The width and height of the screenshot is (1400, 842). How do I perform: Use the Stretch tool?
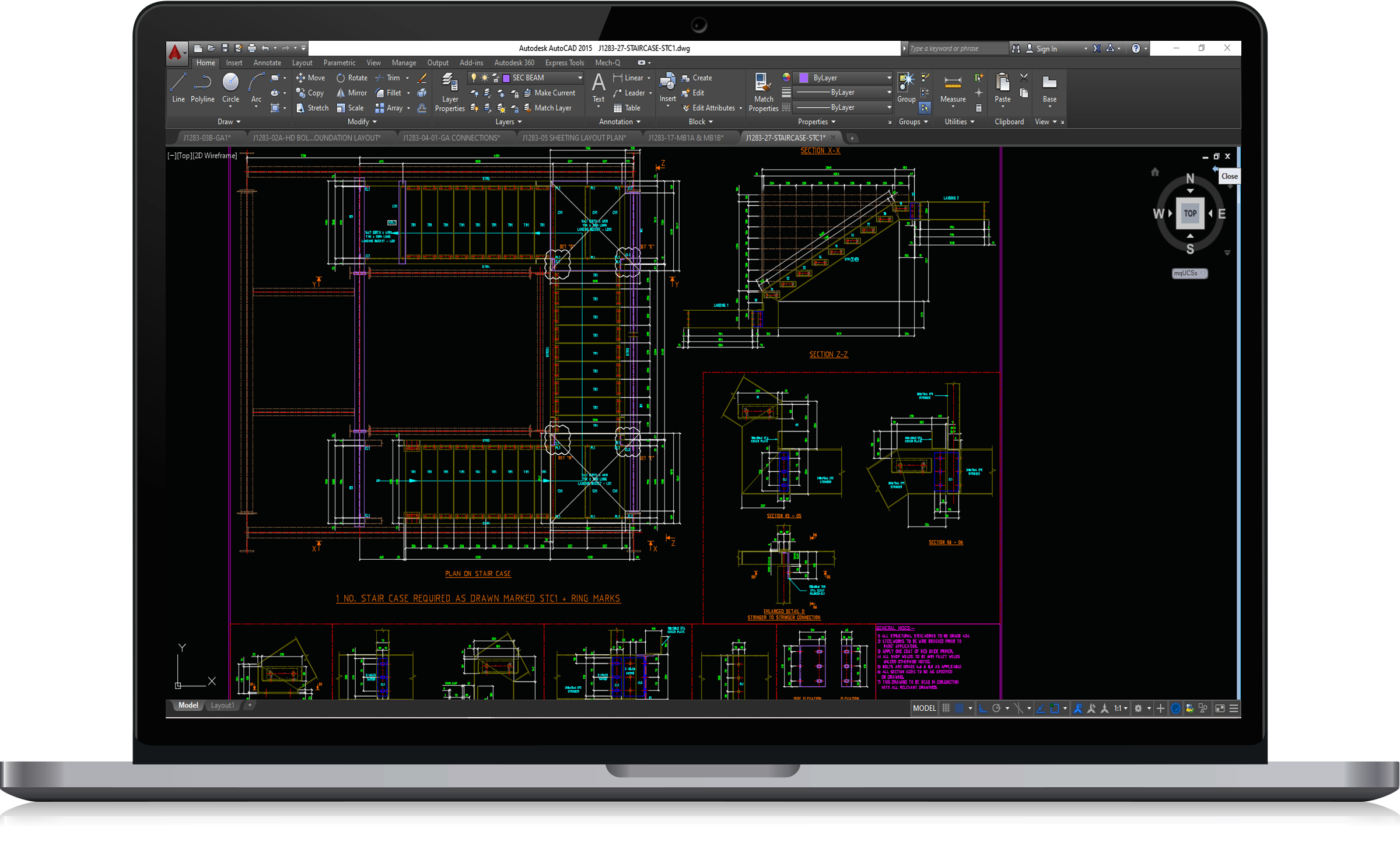point(312,108)
